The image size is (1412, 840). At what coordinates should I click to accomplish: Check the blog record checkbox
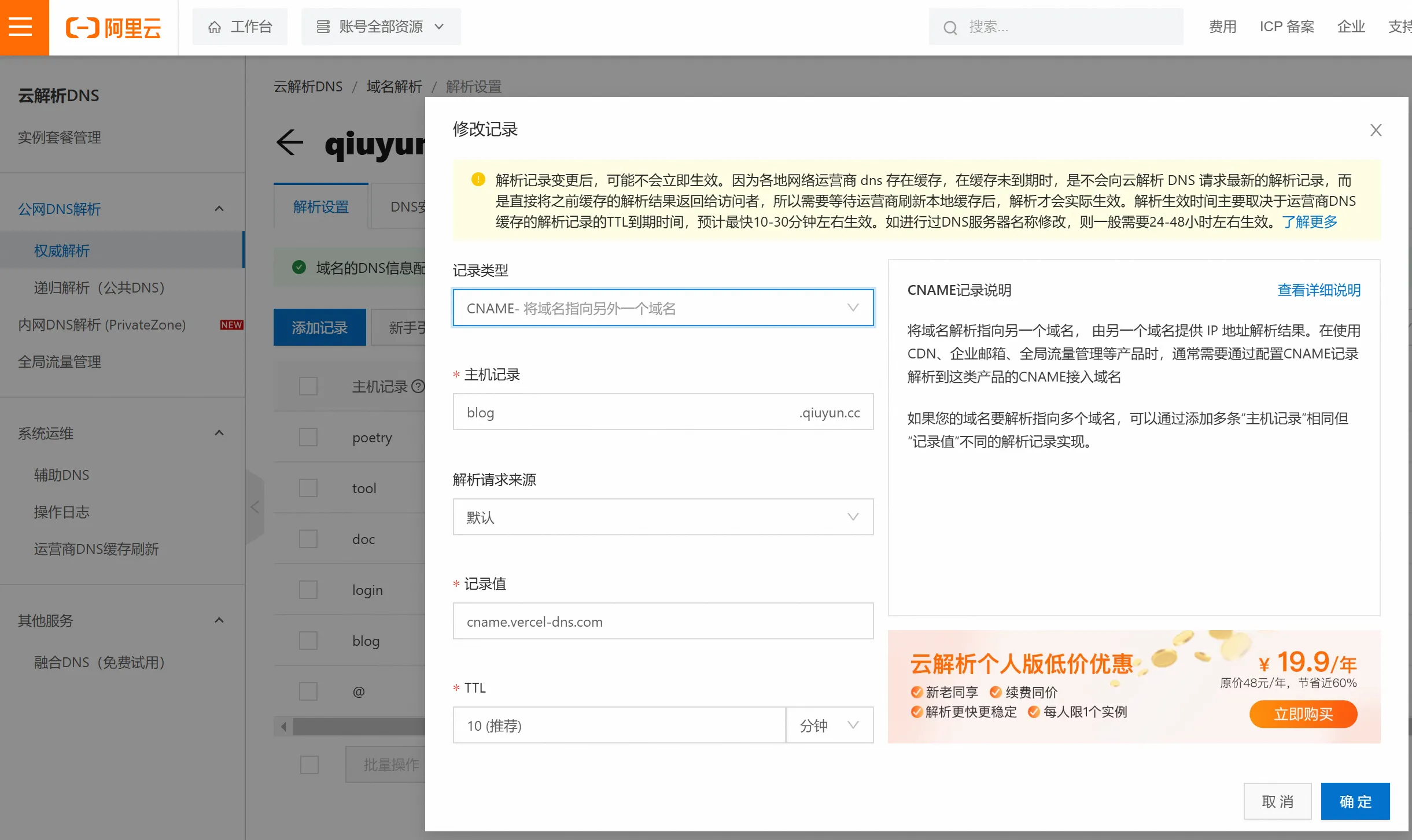pos(308,641)
